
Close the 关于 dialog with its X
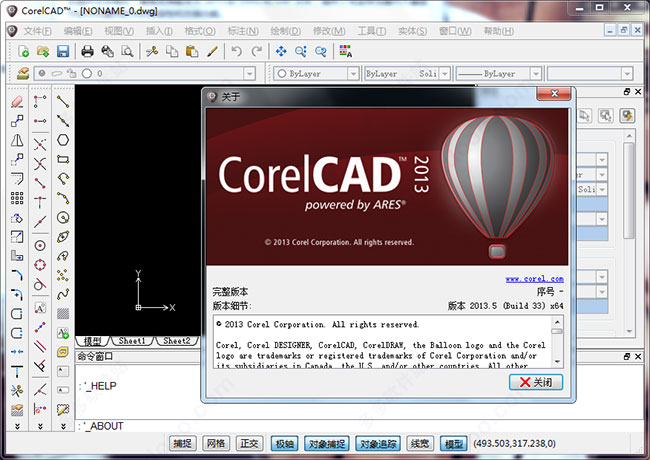tap(554, 94)
